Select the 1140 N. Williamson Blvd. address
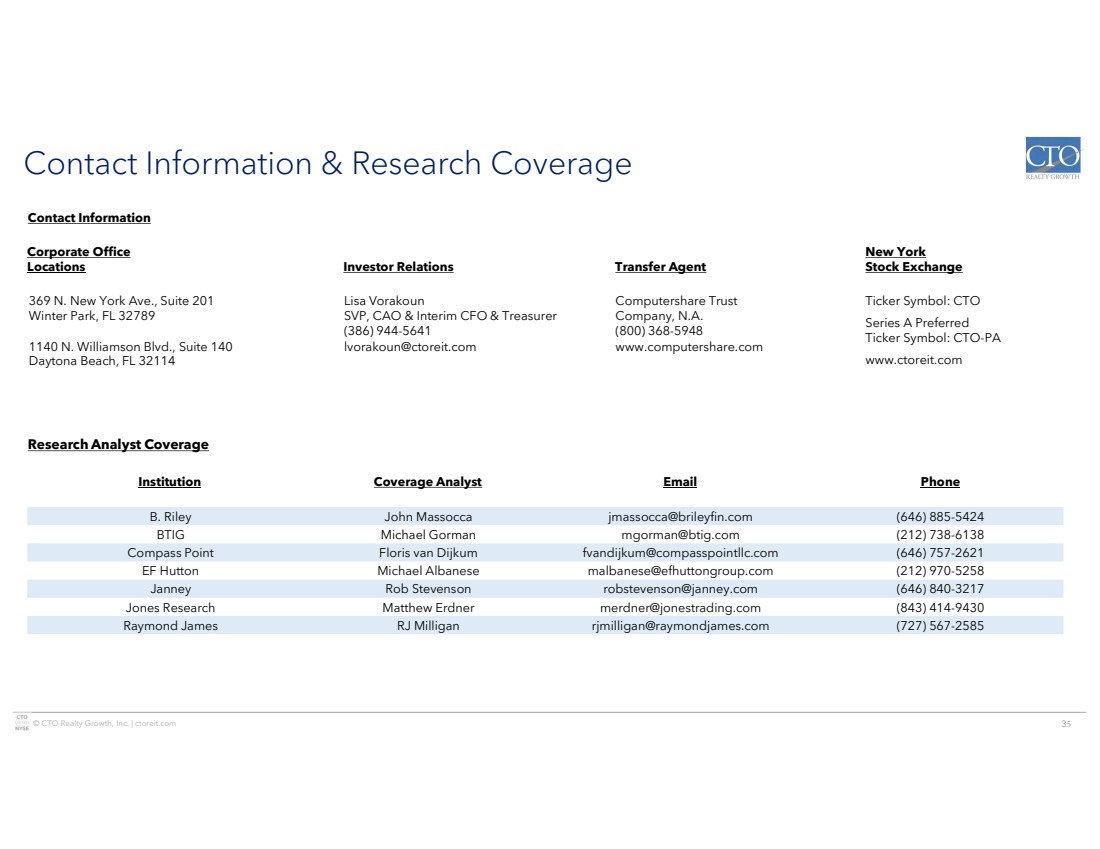Image resolution: width=1100 pixels, height=849 pixels. [x=130, y=347]
